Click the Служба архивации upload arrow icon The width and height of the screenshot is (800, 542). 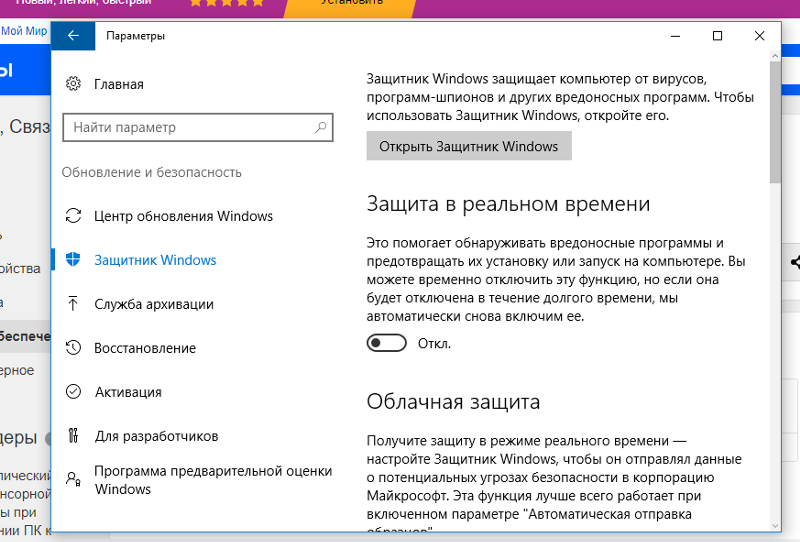click(x=73, y=304)
